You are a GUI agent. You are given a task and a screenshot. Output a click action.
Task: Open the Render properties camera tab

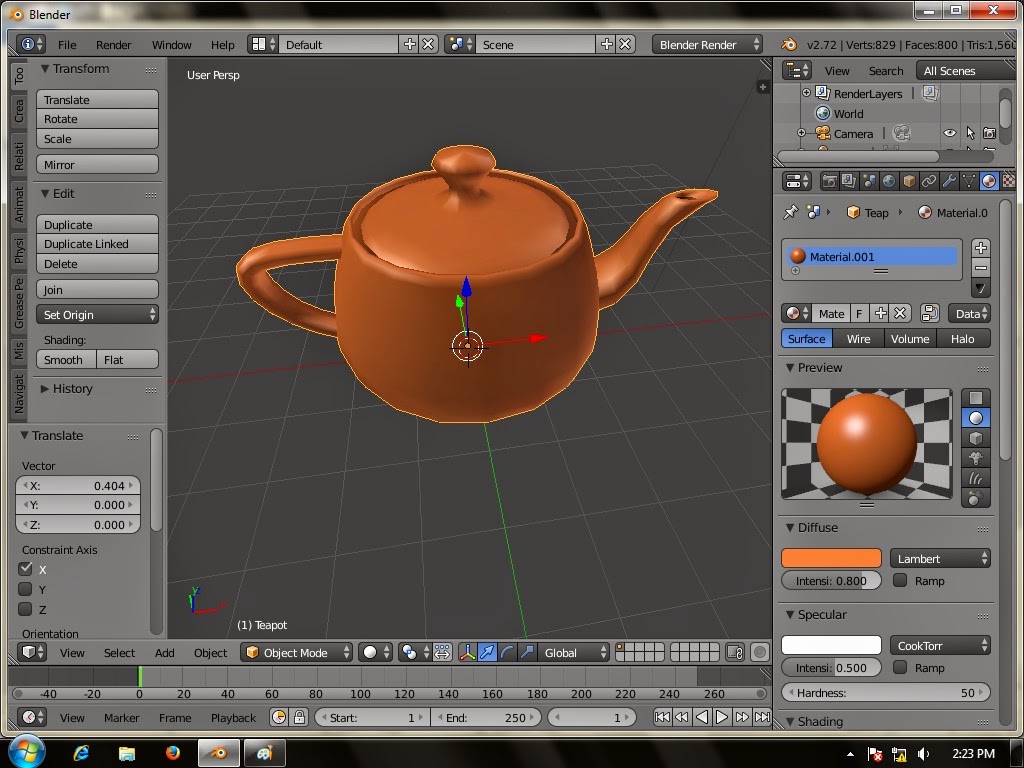(x=829, y=181)
